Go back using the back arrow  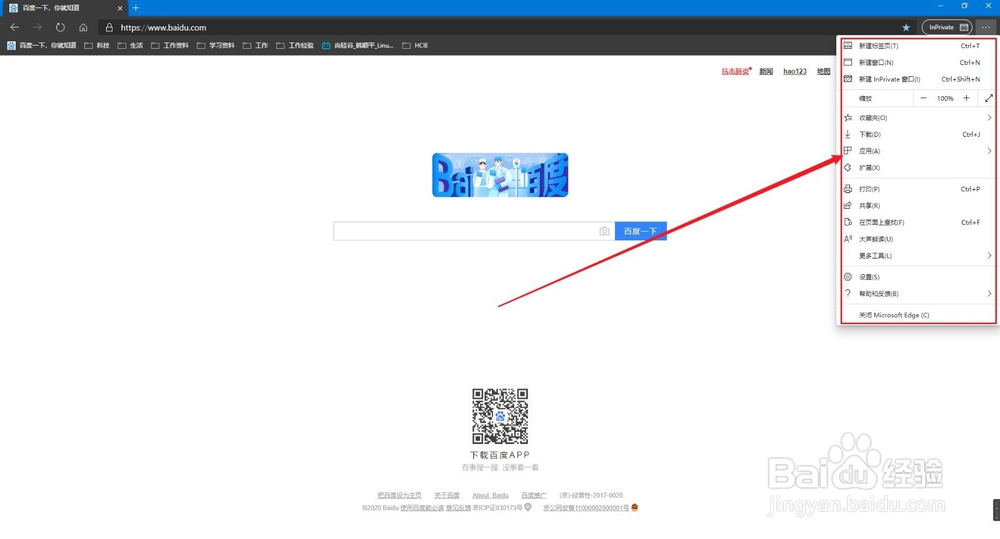[14, 27]
